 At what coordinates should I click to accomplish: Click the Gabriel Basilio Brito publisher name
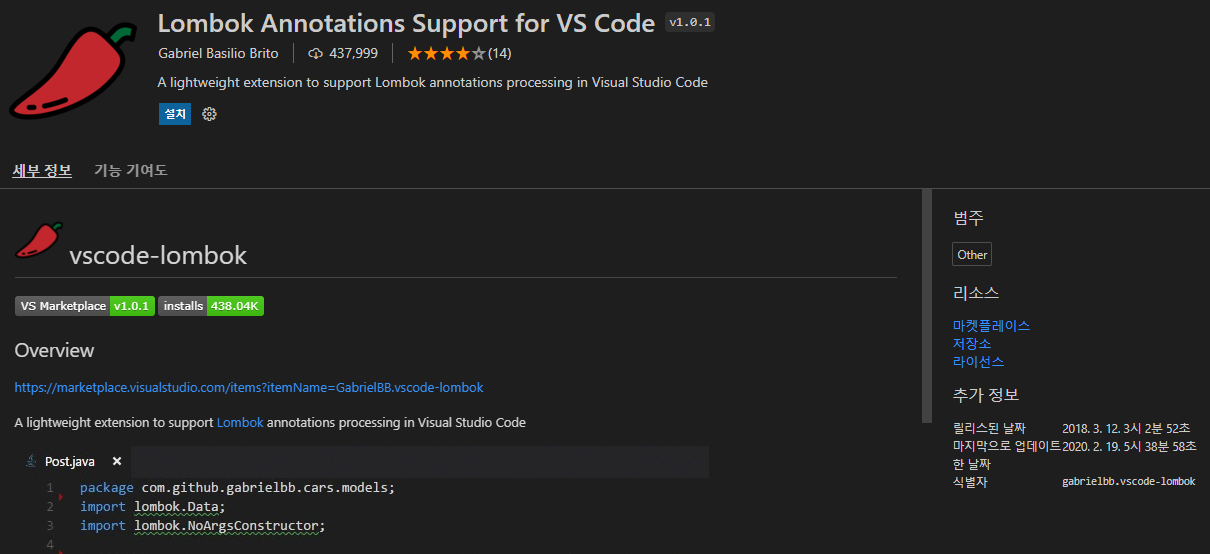(x=218, y=53)
